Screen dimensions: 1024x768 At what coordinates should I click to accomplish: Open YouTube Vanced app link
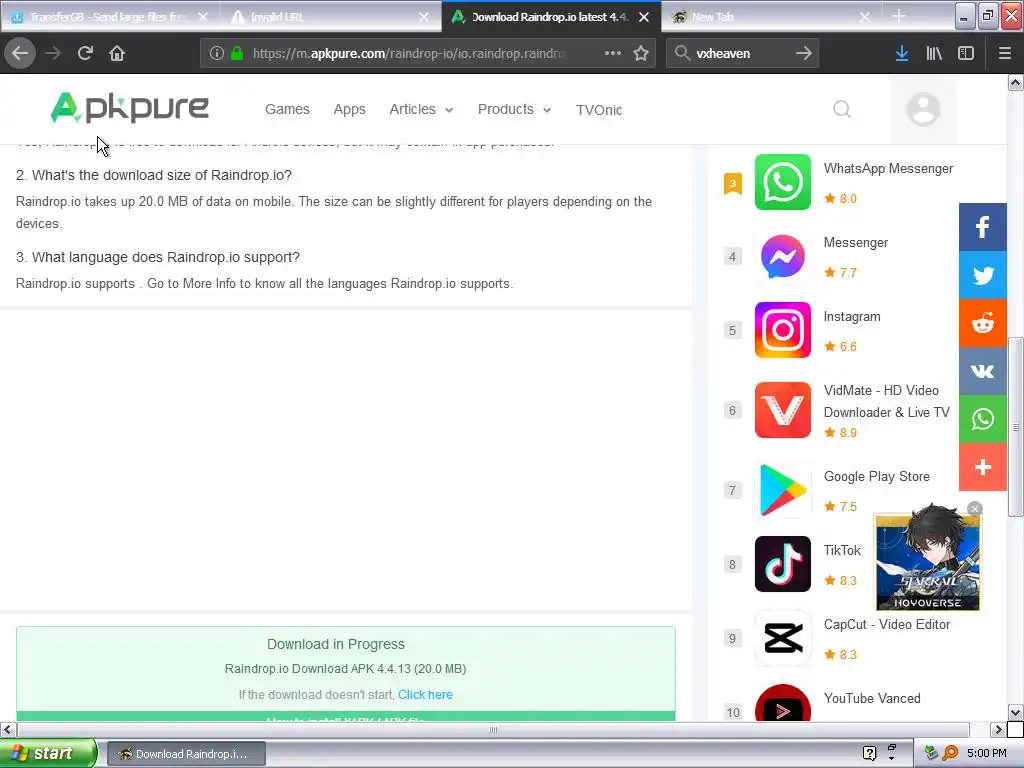point(872,698)
